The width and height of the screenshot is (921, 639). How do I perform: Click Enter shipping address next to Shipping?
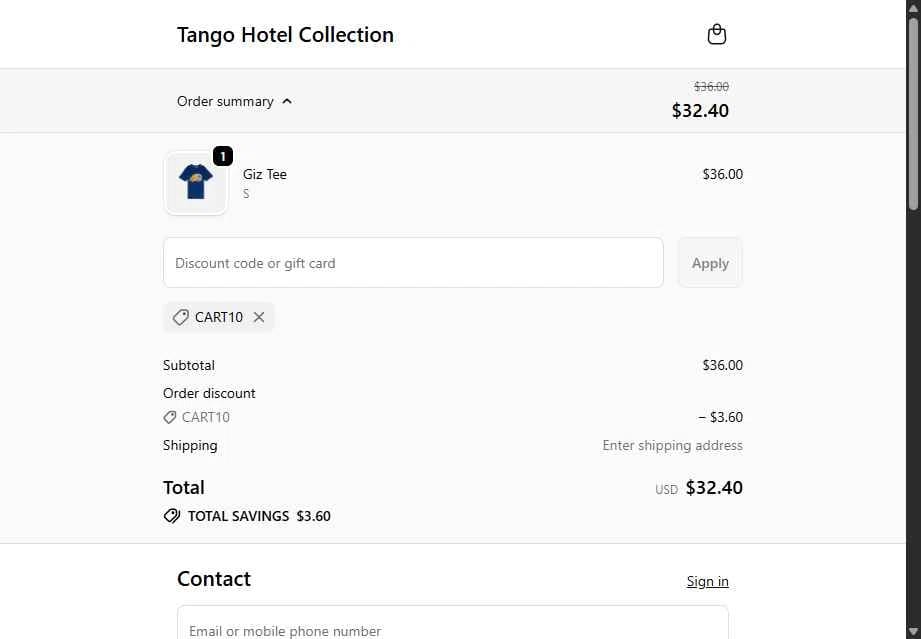[x=672, y=445]
